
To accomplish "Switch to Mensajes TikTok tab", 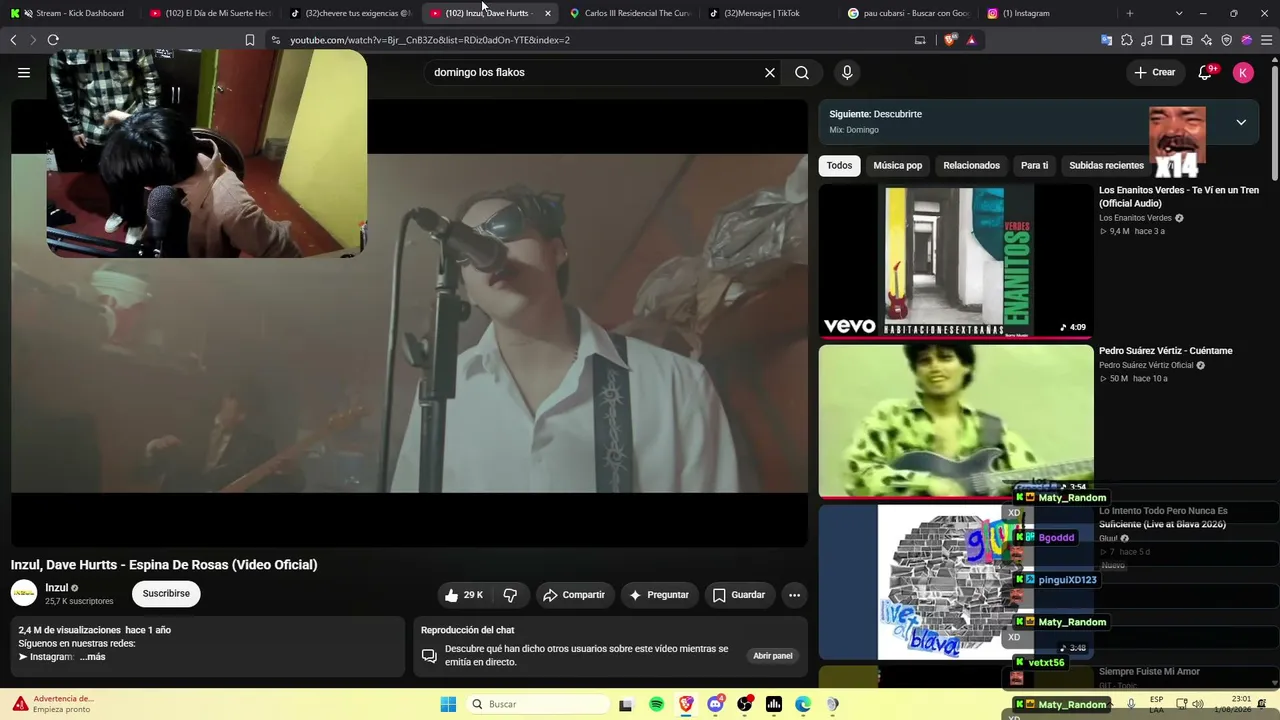I will tap(770, 13).
